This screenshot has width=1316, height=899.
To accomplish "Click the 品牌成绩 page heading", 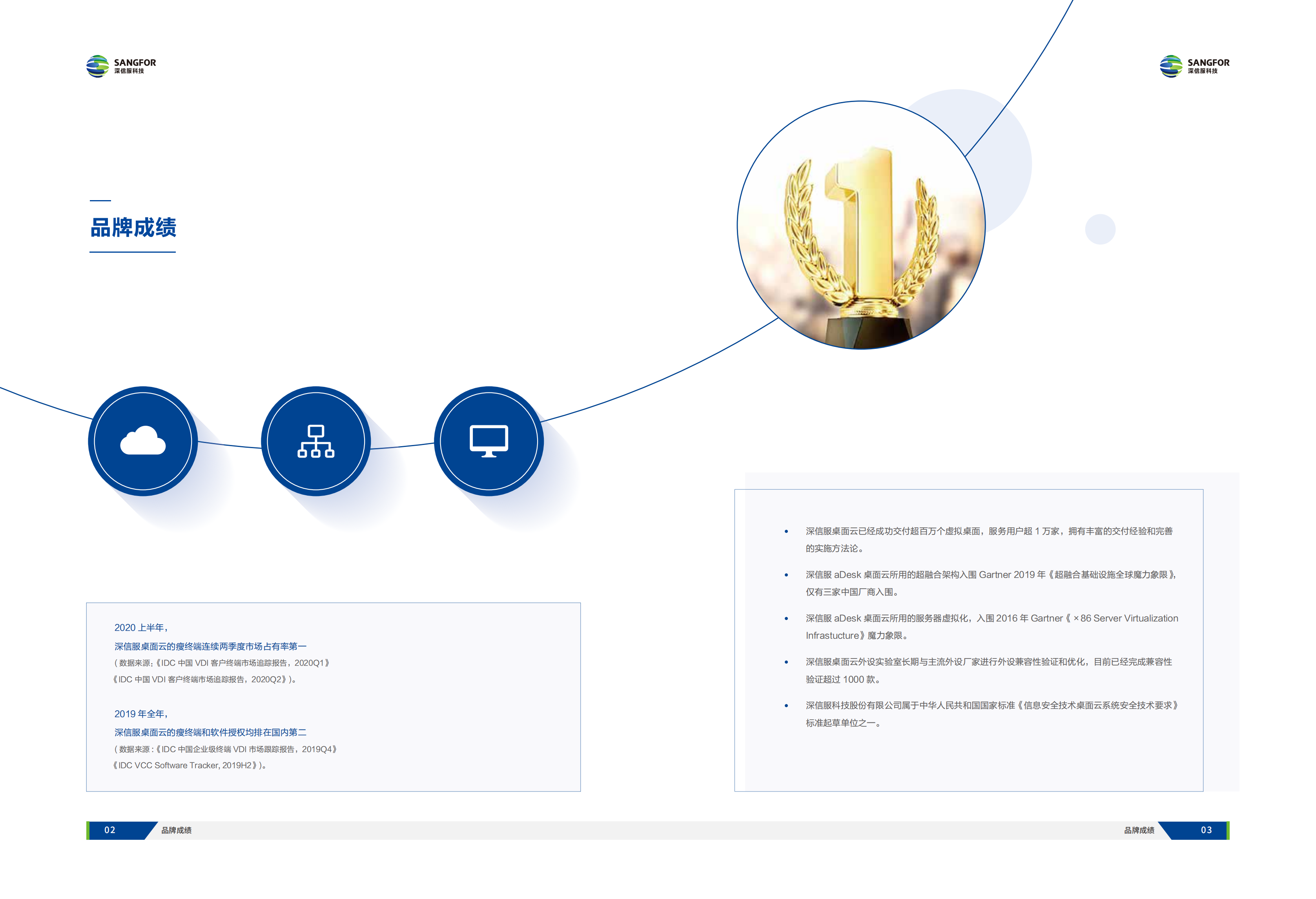I will pos(133,227).
